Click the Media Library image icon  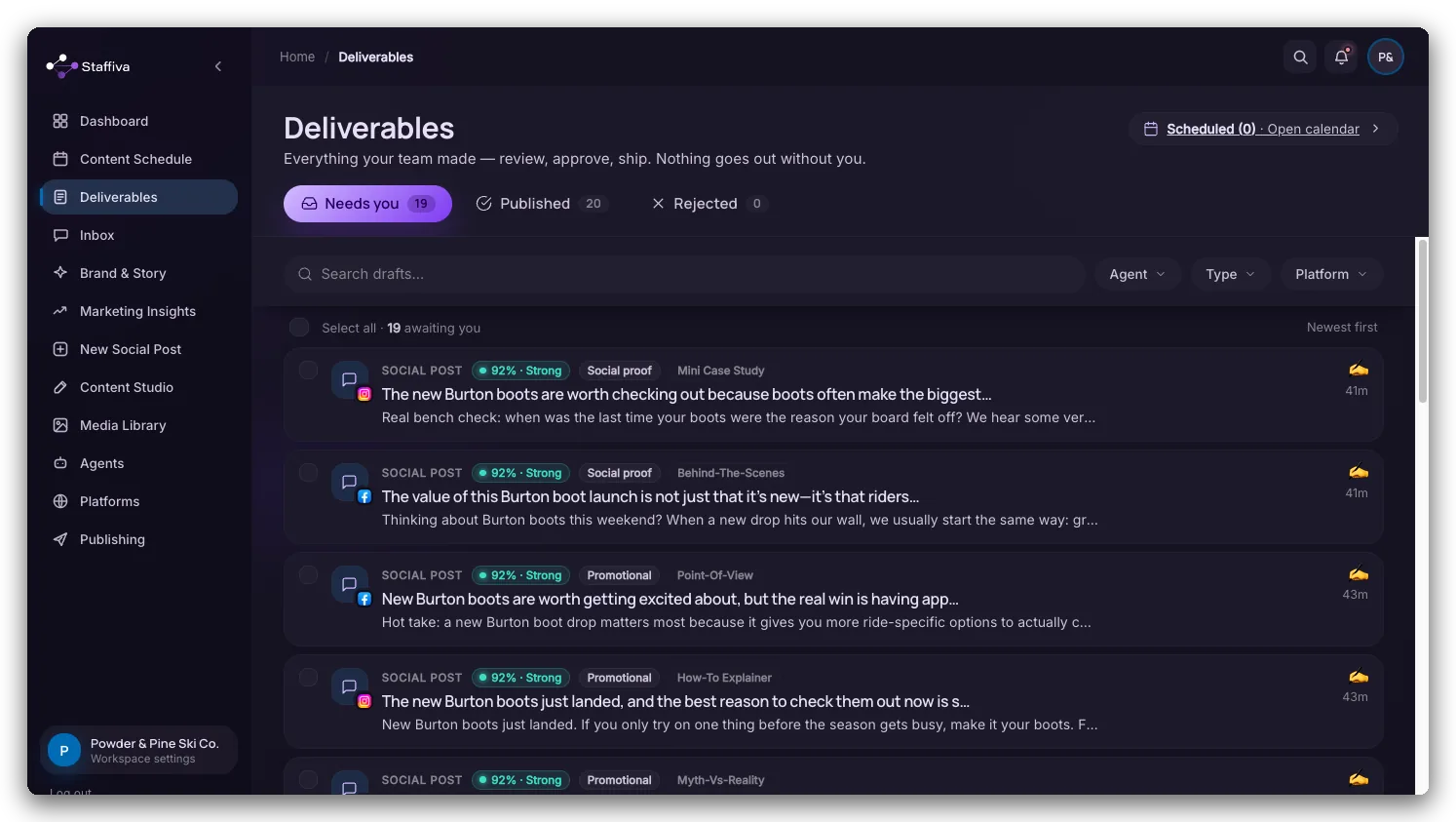click(x=60, y=425)
